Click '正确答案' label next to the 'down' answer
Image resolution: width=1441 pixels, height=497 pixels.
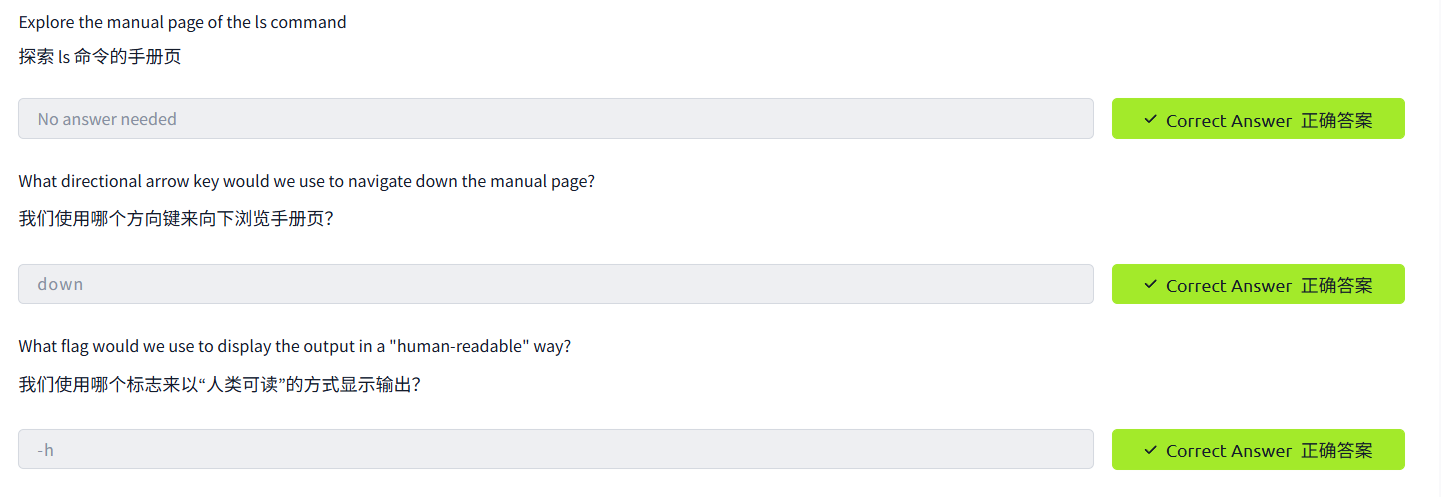click(x=1336, y=285)
